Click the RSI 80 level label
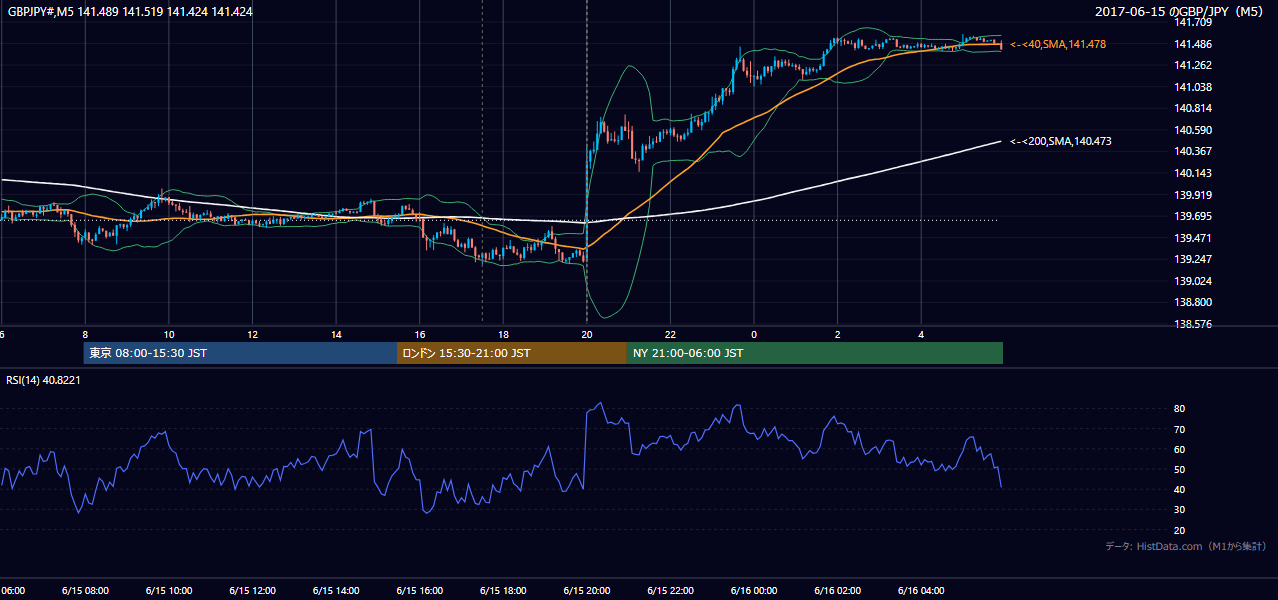The width and height of the screenshot is (1278, 600). [x=1179, y=409]
